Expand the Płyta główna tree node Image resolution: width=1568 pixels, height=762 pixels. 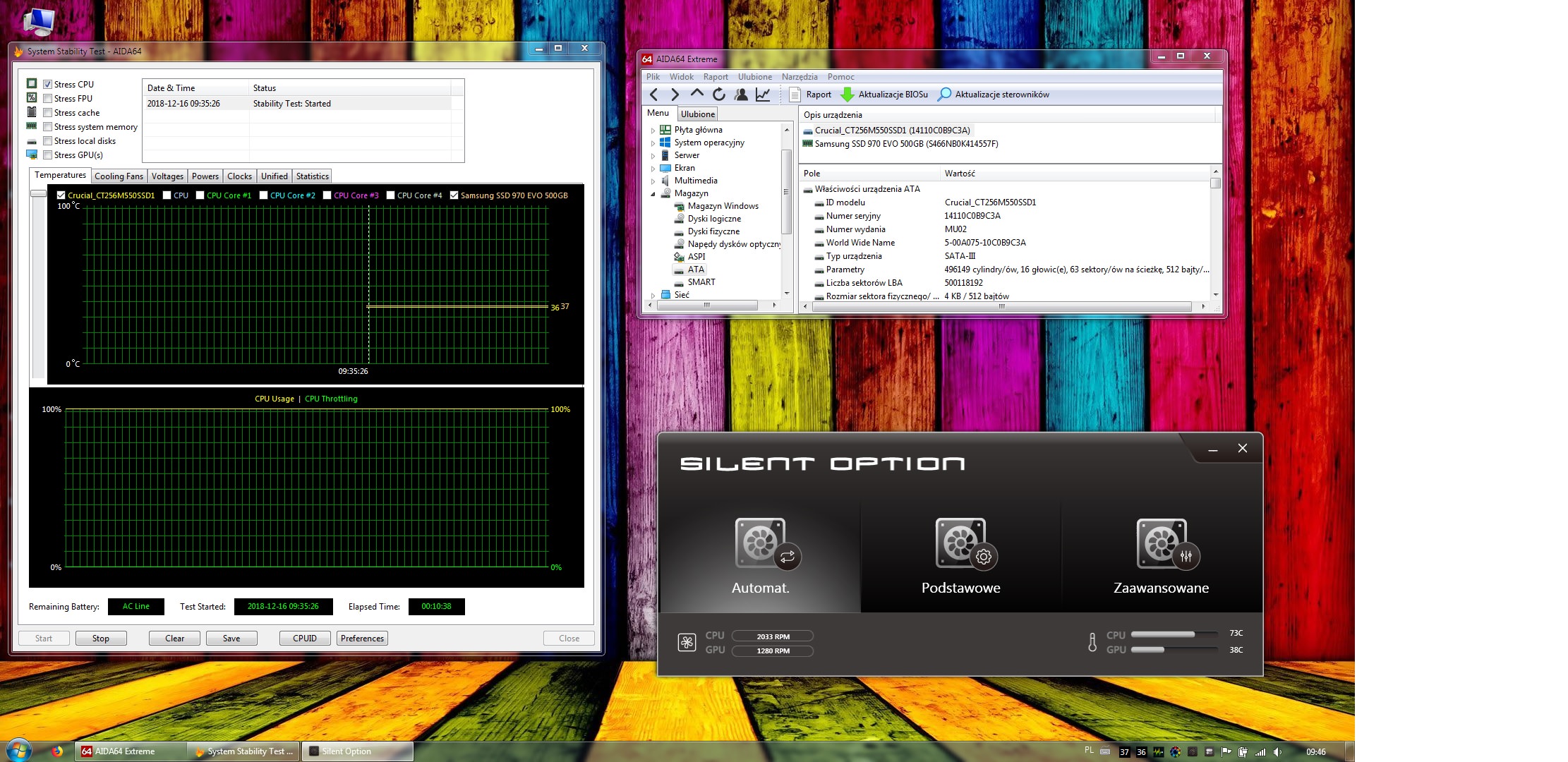pyautogui.click(x=653, y=131)
